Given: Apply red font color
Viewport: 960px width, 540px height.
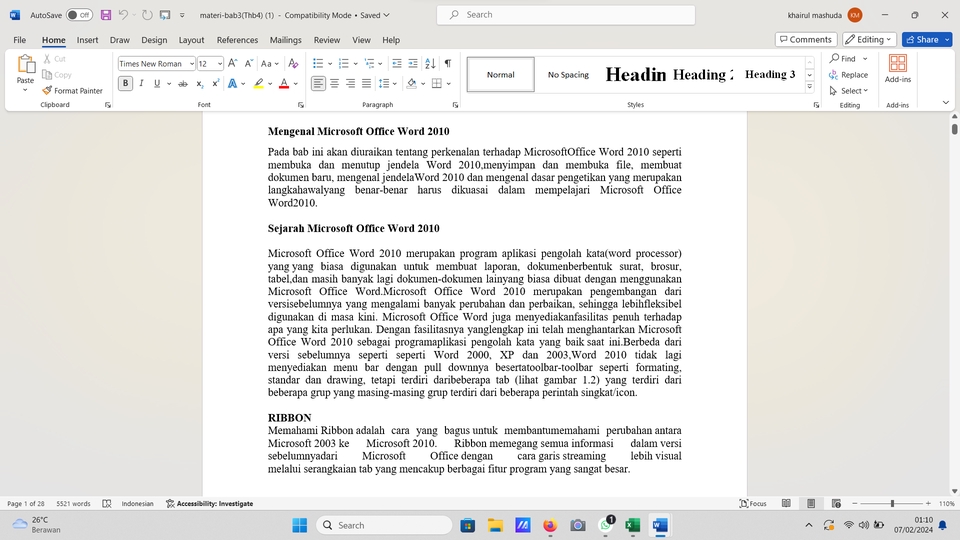Looking at the screenshot, I should (x=284, y=83).
